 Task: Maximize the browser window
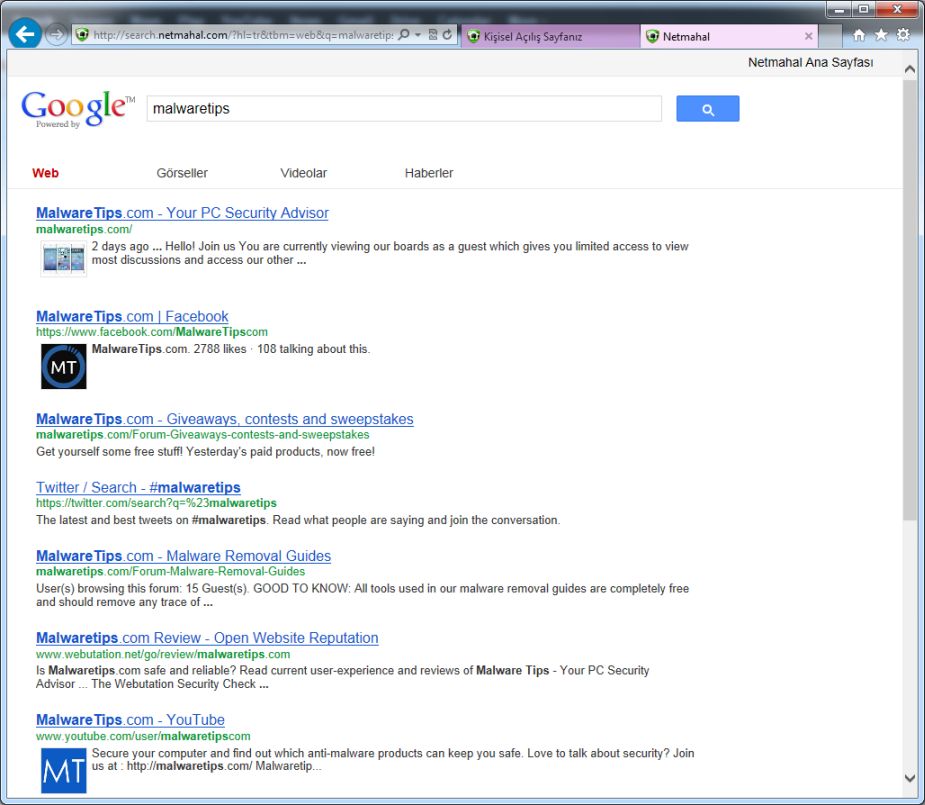click(x=863, y=9)
